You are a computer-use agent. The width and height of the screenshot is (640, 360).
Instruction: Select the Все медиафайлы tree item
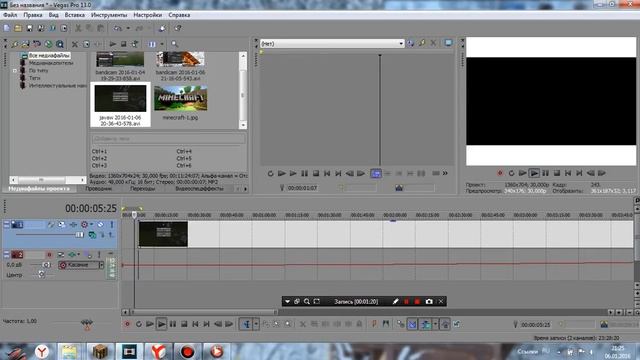pos(49,55)
